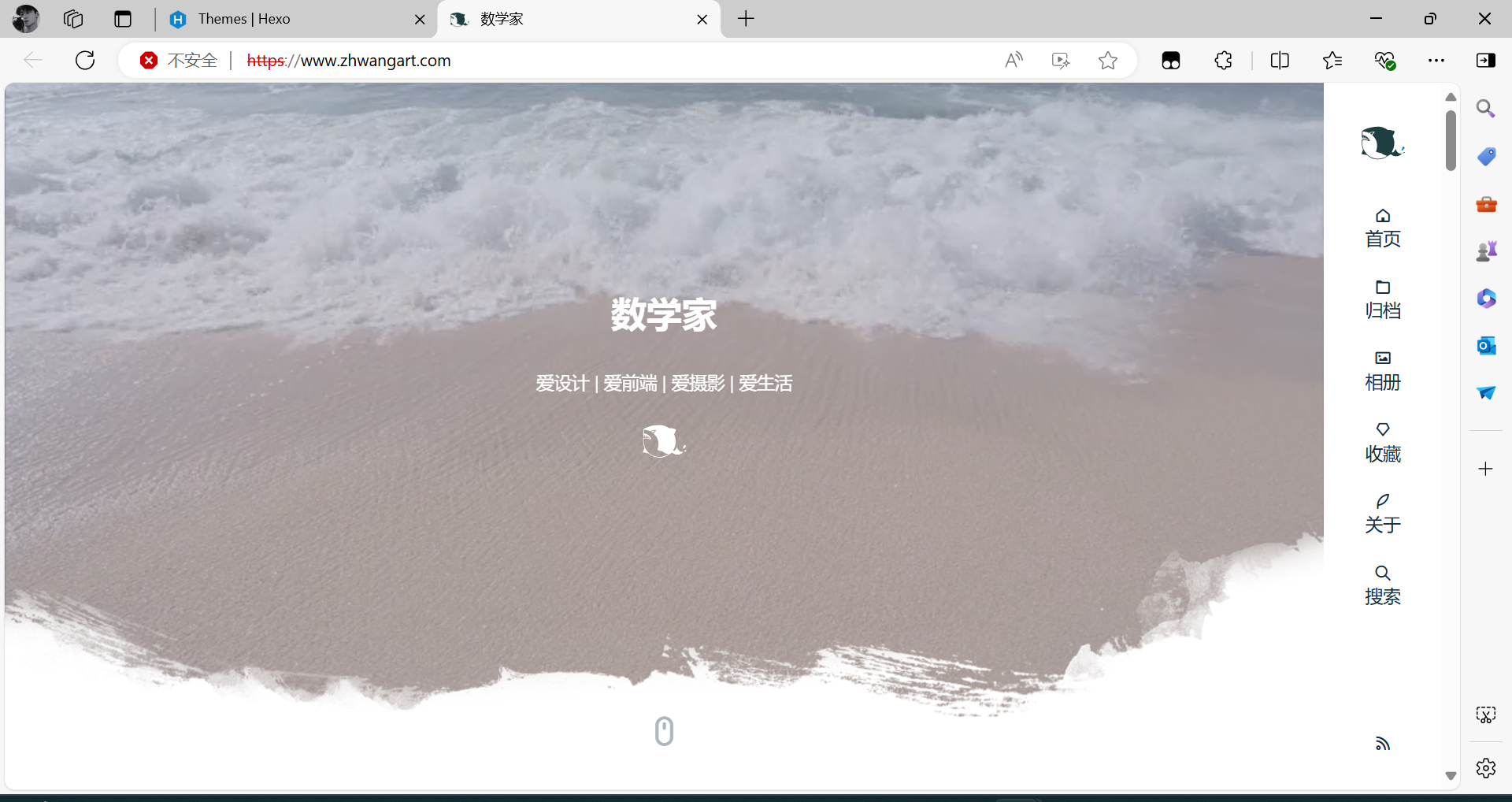Click the scrollbar up arrow
1512x802 pixels.
[x=1451, y=97]
